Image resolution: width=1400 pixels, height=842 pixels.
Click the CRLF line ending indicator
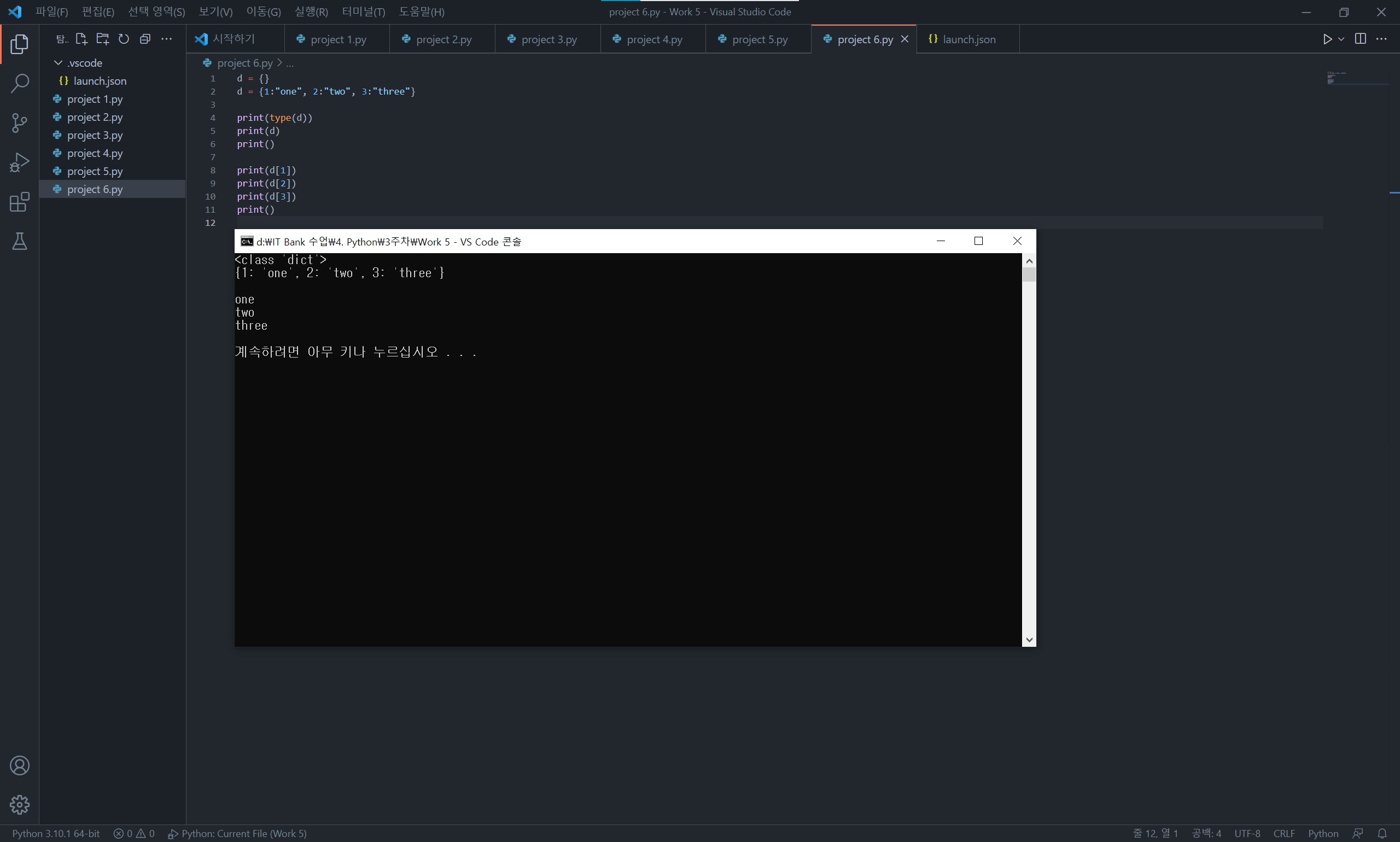[1284, 833]
